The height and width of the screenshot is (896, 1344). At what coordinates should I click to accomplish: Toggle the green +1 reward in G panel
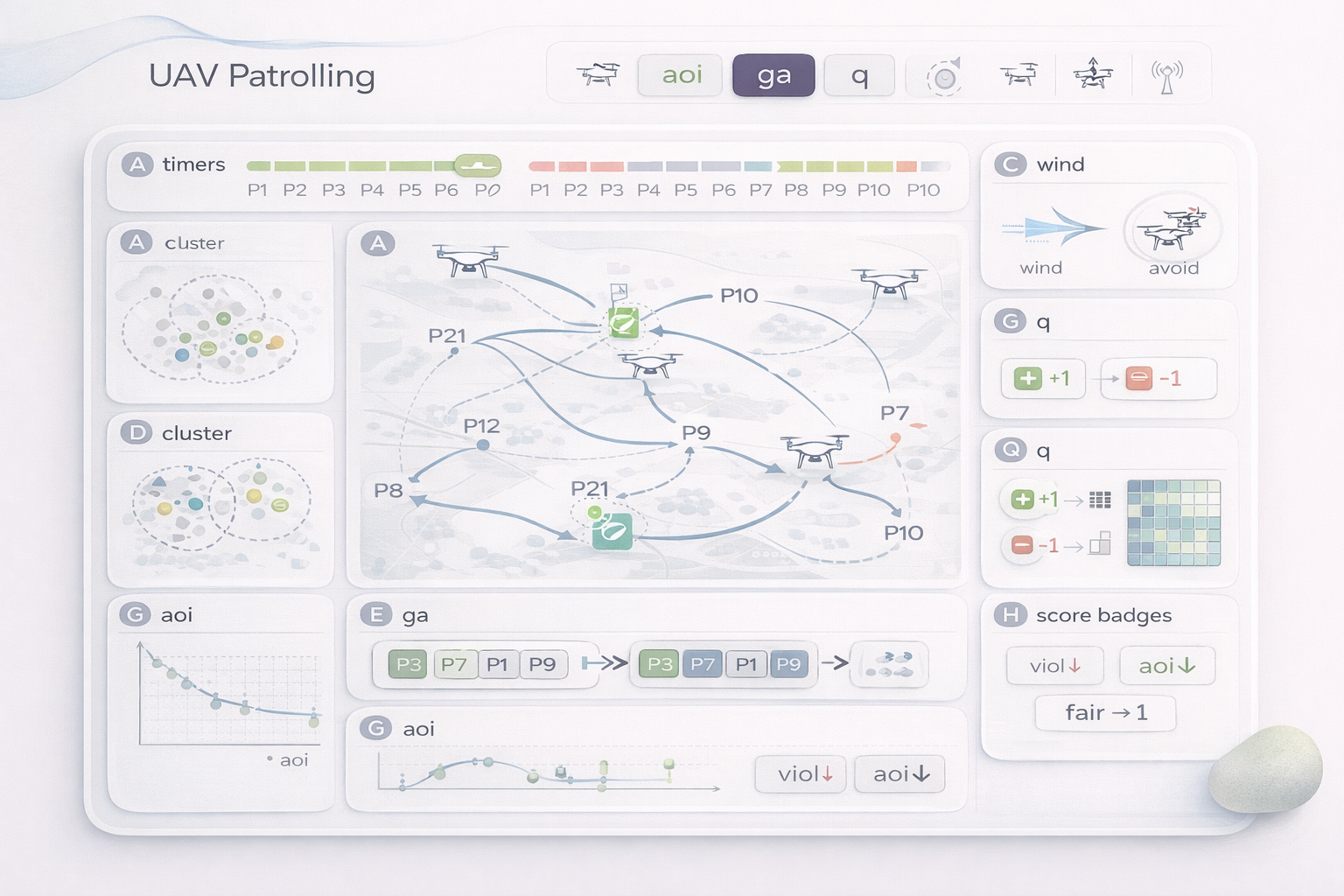(1043, 379)
